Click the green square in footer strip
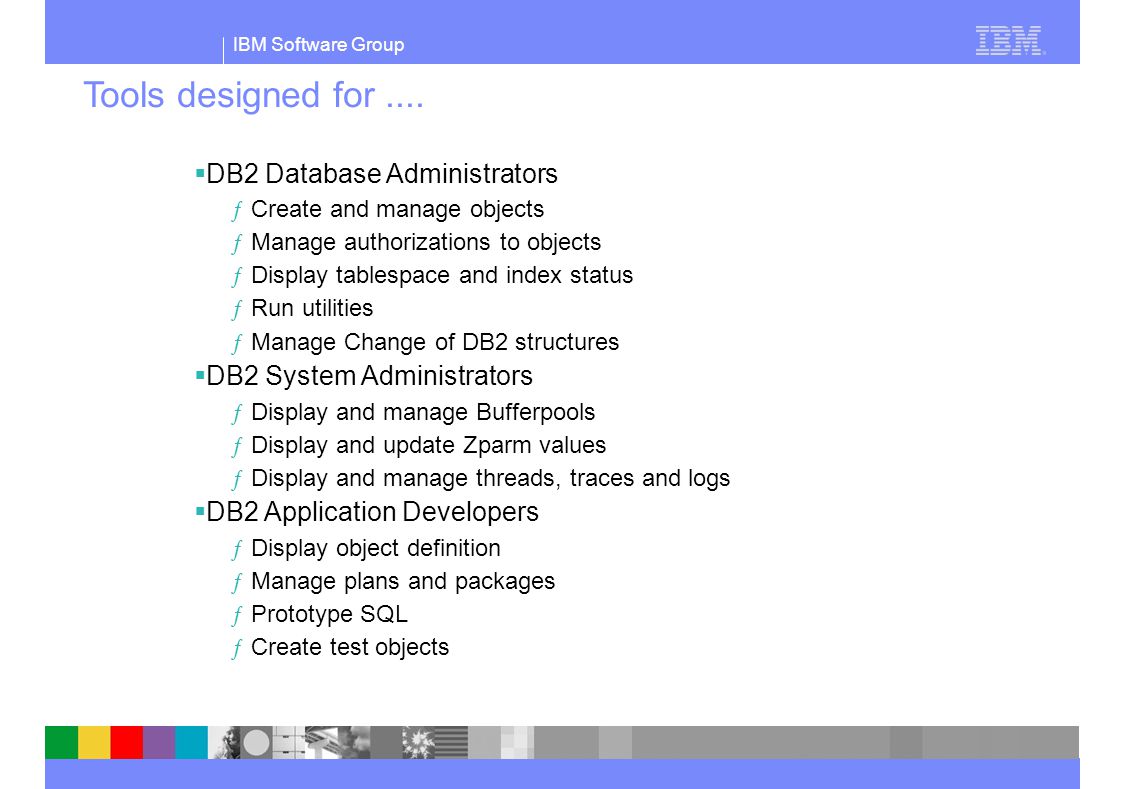The image size is (1122, 789). [62, 743]
